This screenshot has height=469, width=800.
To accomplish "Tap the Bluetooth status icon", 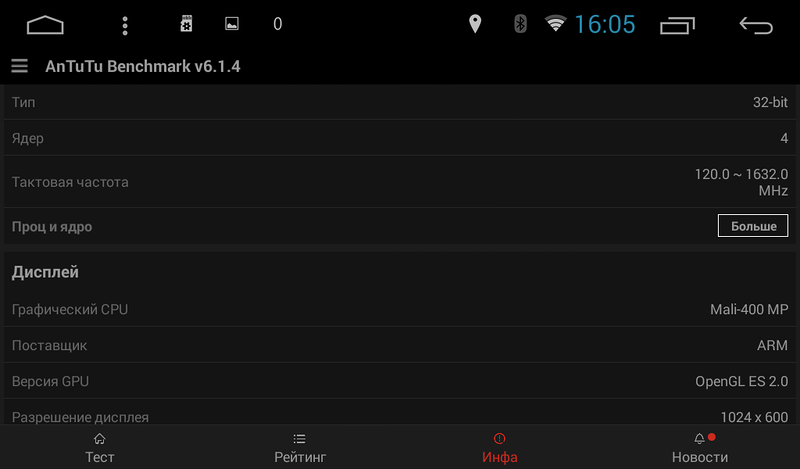I will 520,24.
